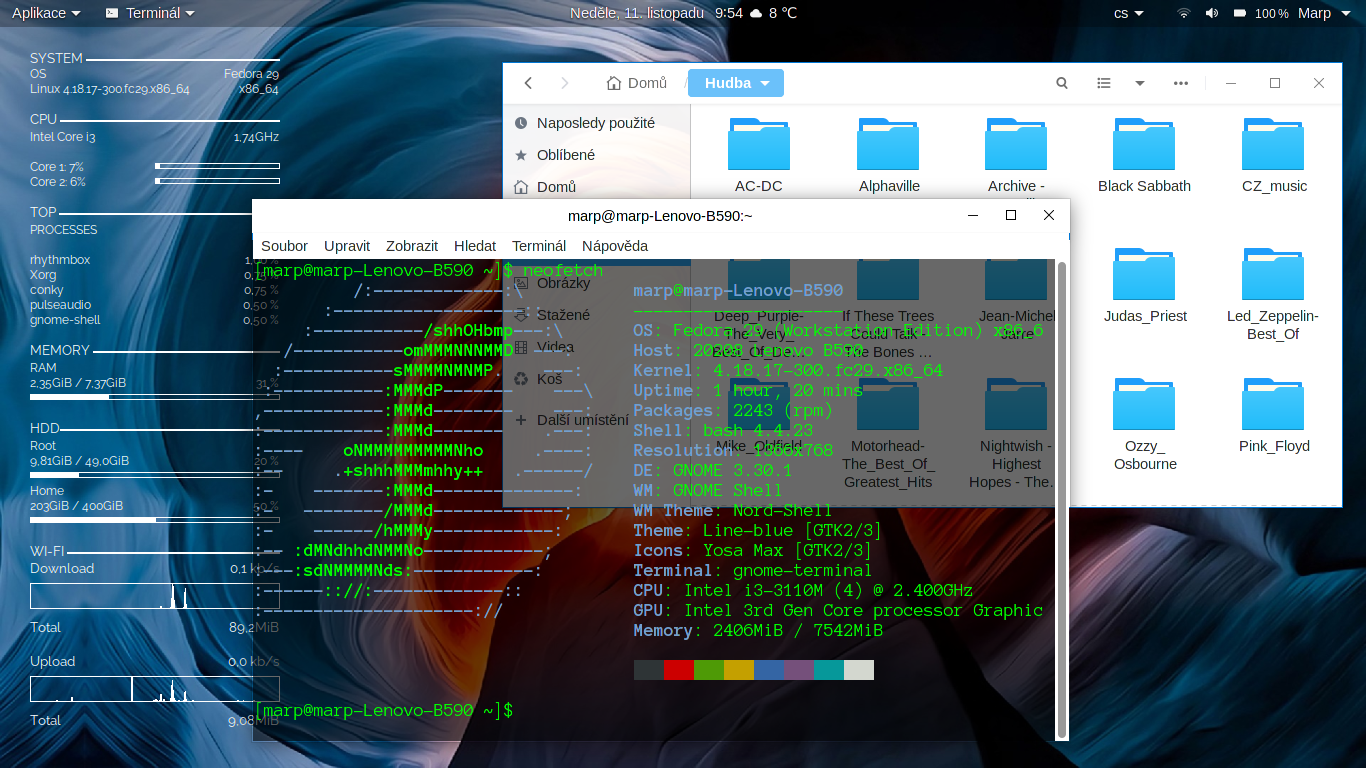
Task: Open the cs keyboard layout dropdown
Action: (x=1130, y=13)
